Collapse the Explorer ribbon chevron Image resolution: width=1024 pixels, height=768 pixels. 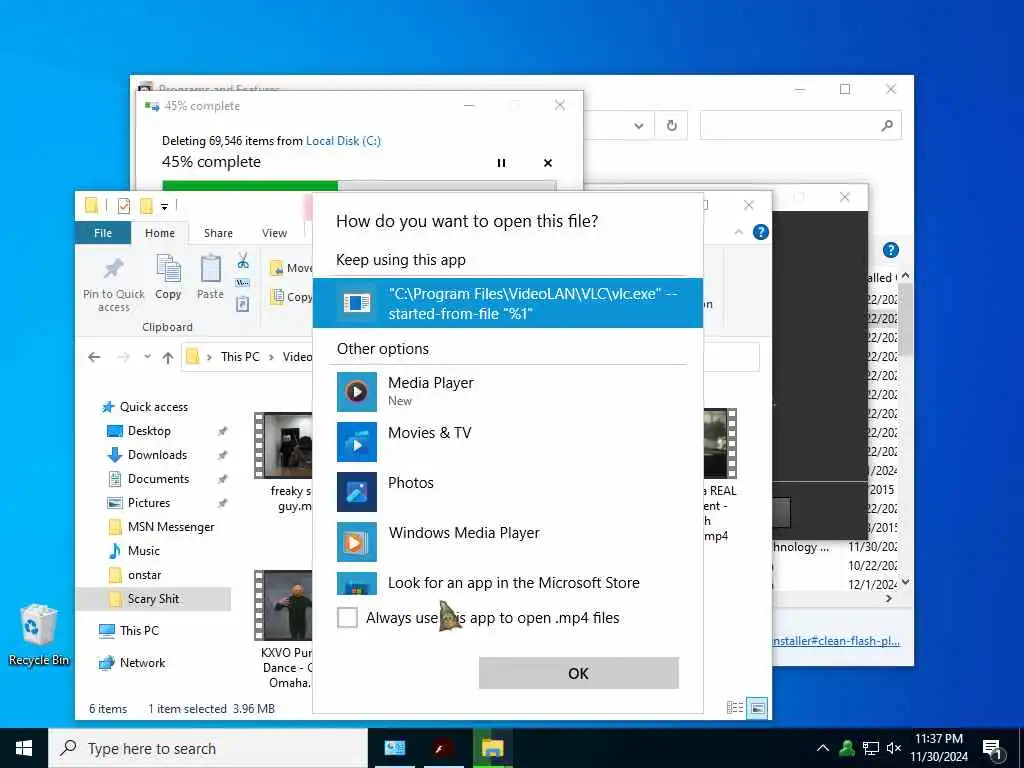[739, 232]
